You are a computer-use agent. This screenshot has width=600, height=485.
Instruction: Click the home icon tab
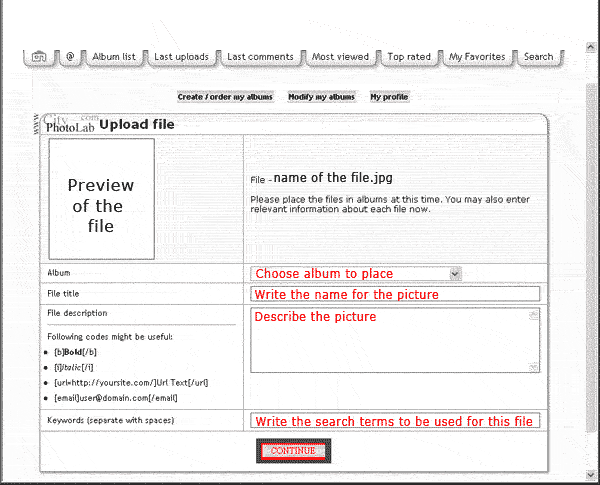38,57
